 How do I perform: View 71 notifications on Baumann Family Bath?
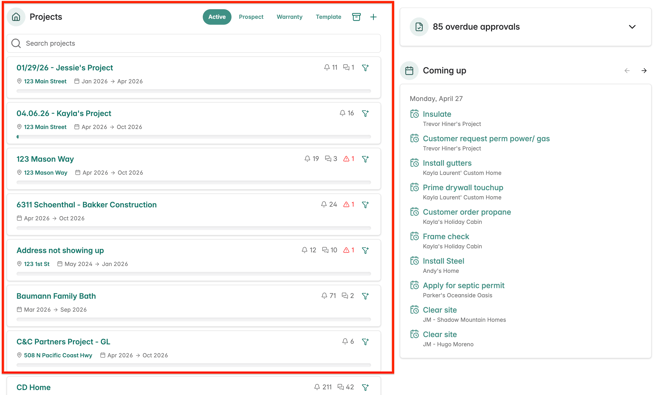[329, 296]
